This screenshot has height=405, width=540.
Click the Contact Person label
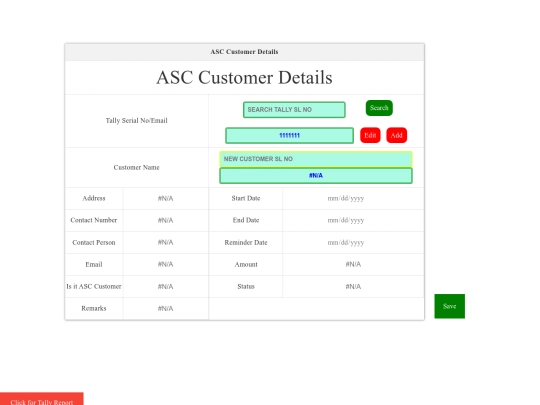click(x=94, y=242)
